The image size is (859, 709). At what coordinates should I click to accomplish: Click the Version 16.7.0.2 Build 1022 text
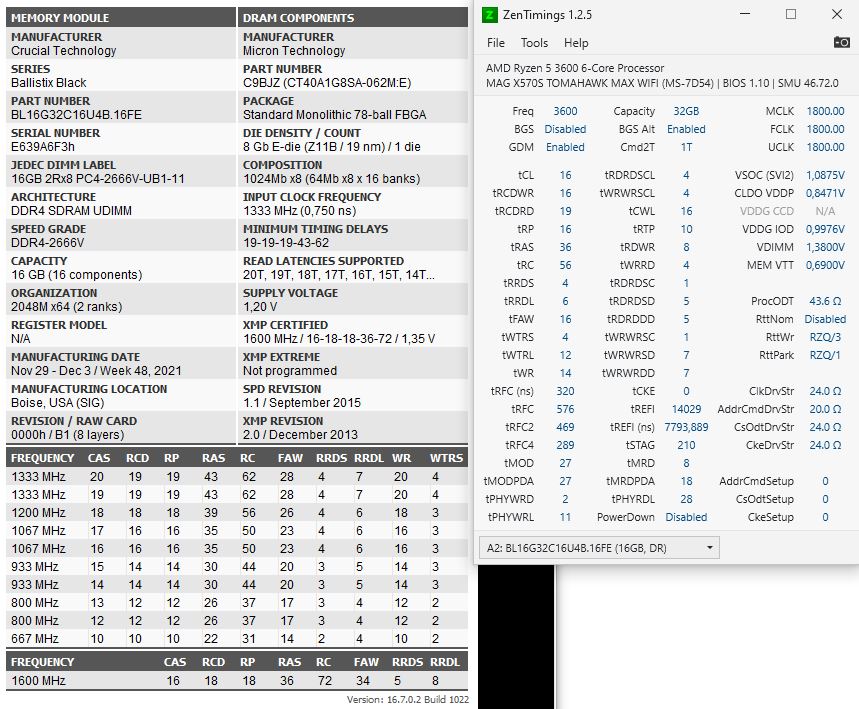(408, 700)
